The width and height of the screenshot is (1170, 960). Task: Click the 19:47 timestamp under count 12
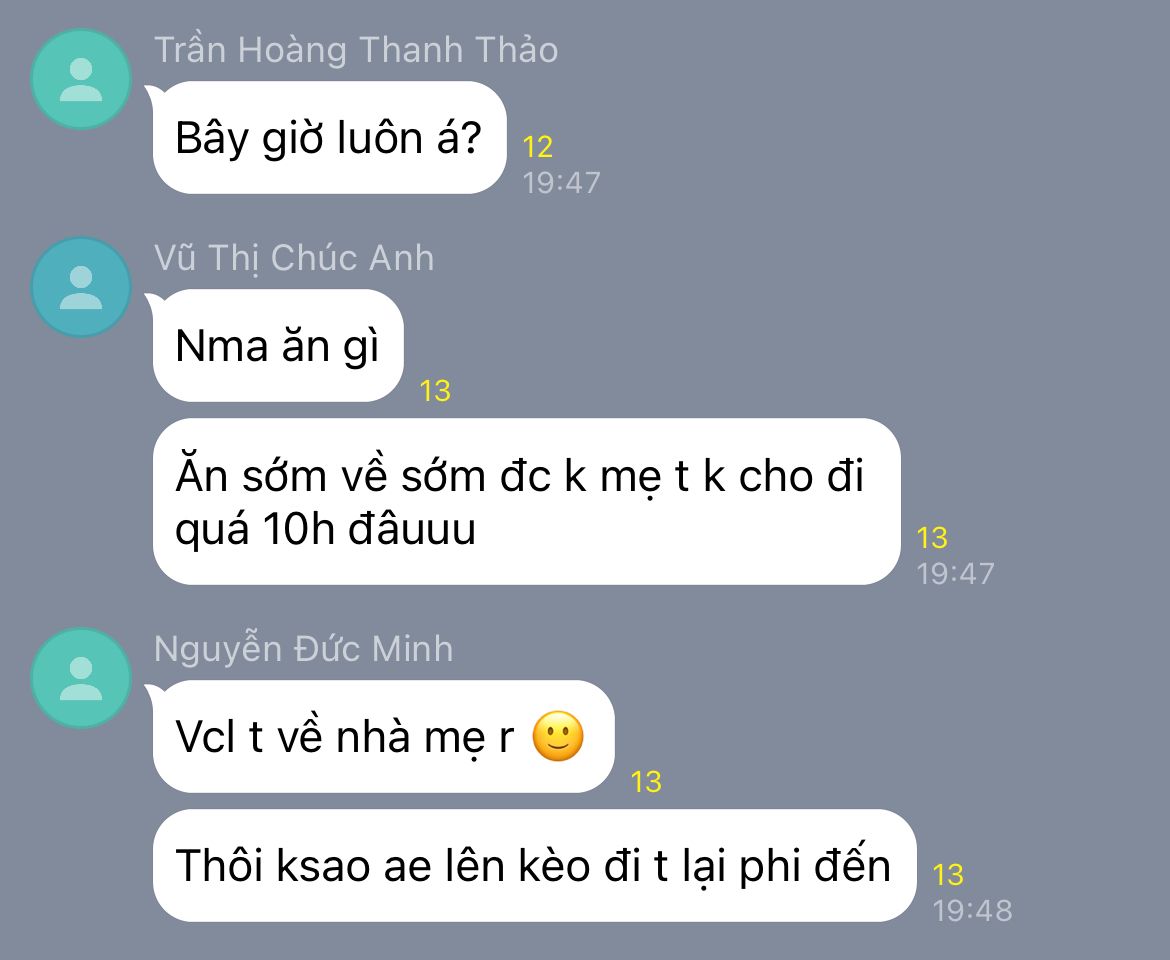point(561,183)
